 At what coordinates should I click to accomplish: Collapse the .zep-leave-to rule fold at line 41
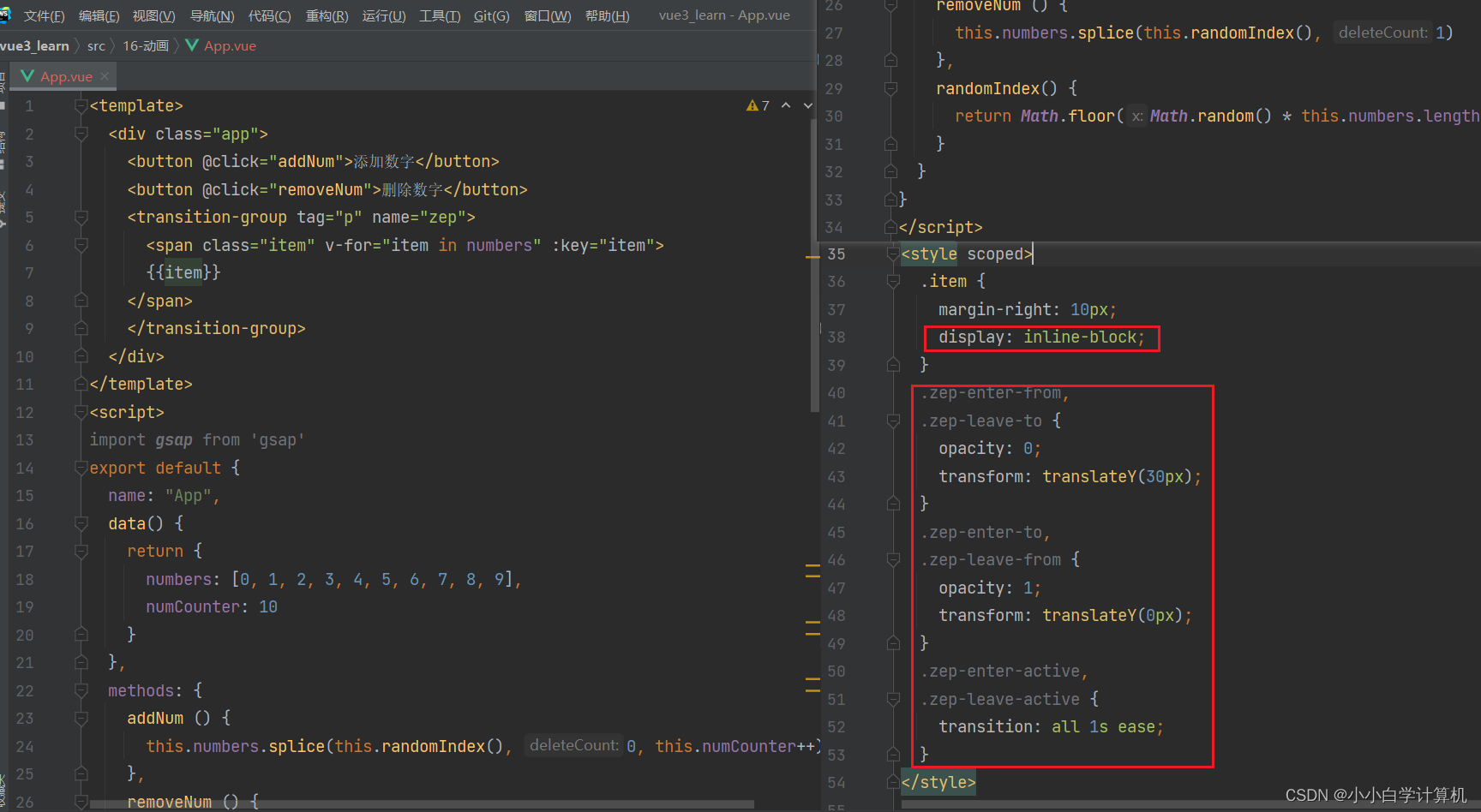893,421
